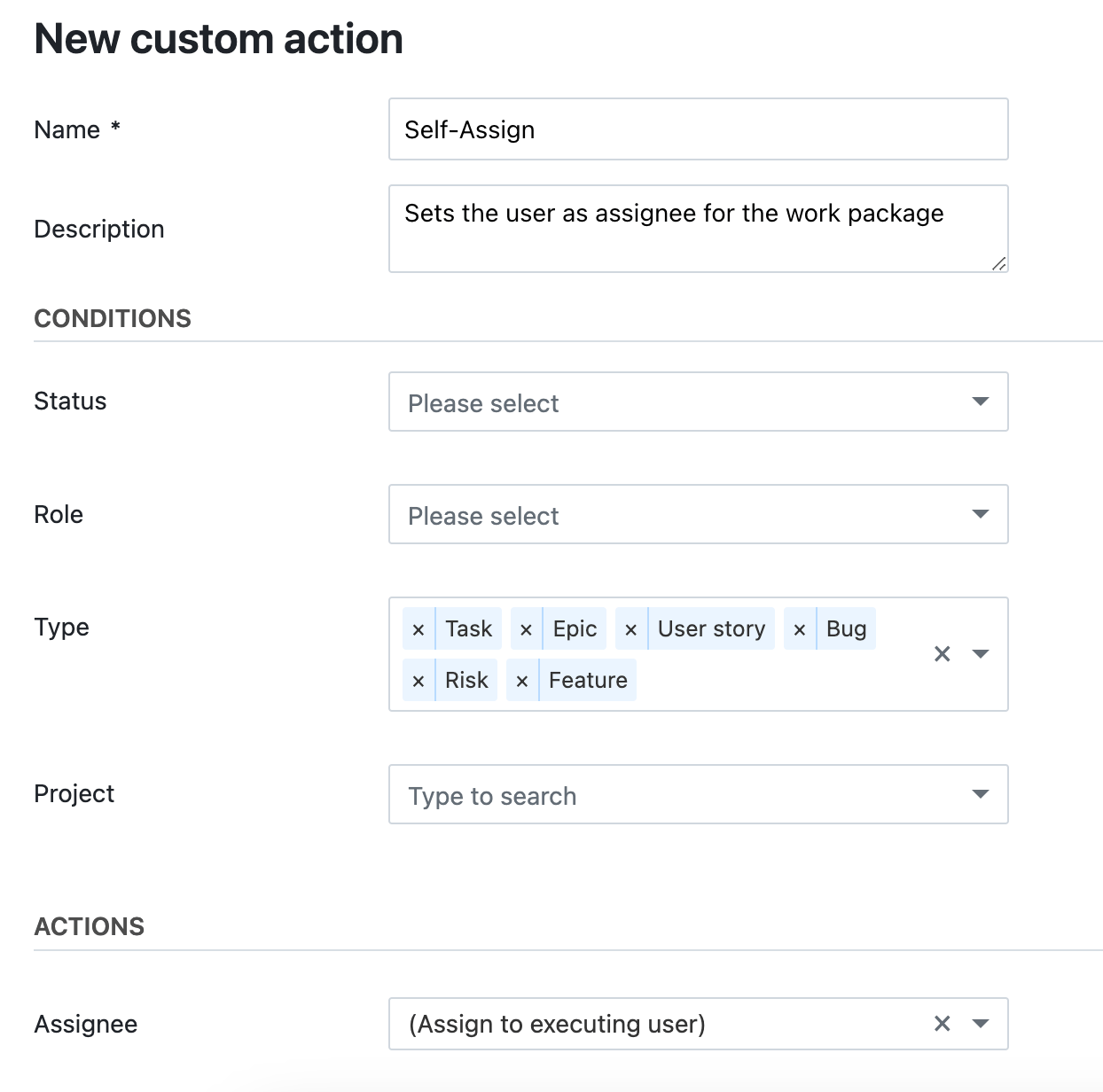Expand the Type selection dropdown
The image size is (1103, 1092).
click(982, 654)
